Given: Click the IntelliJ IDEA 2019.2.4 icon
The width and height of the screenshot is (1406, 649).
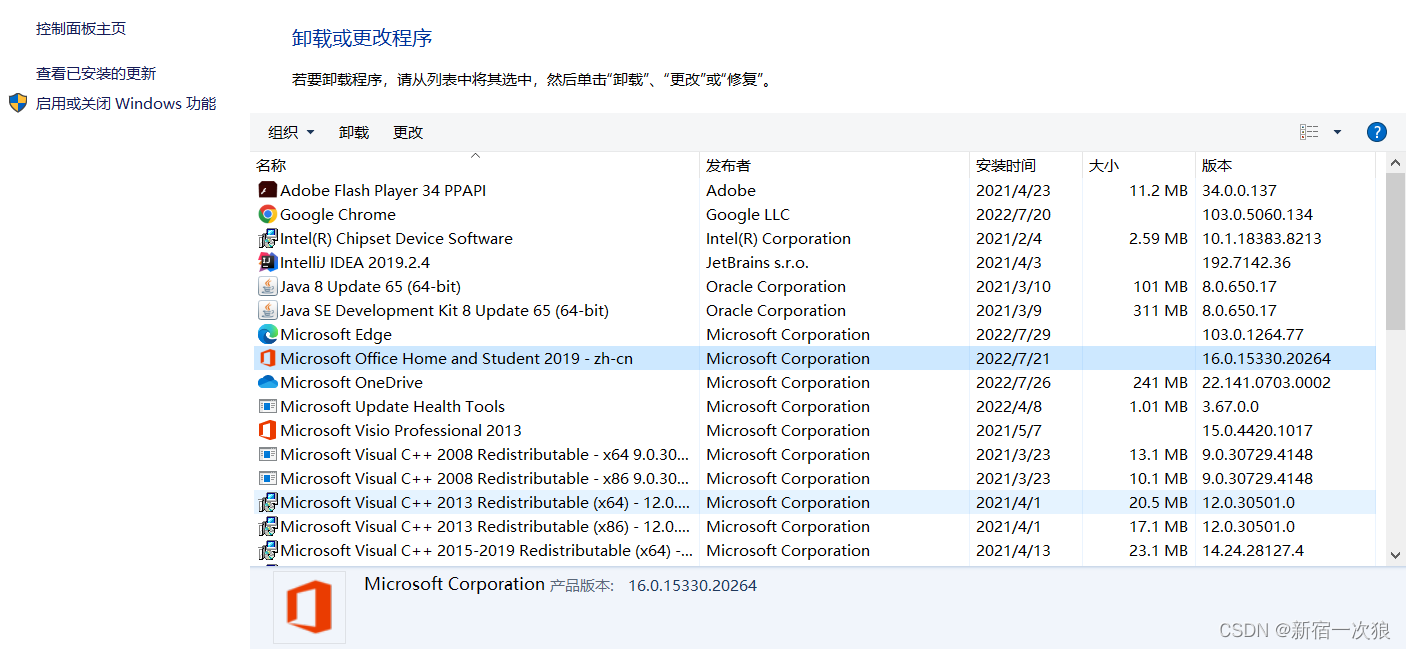Looking at the screenshot, I should click(x=267, y=262).
